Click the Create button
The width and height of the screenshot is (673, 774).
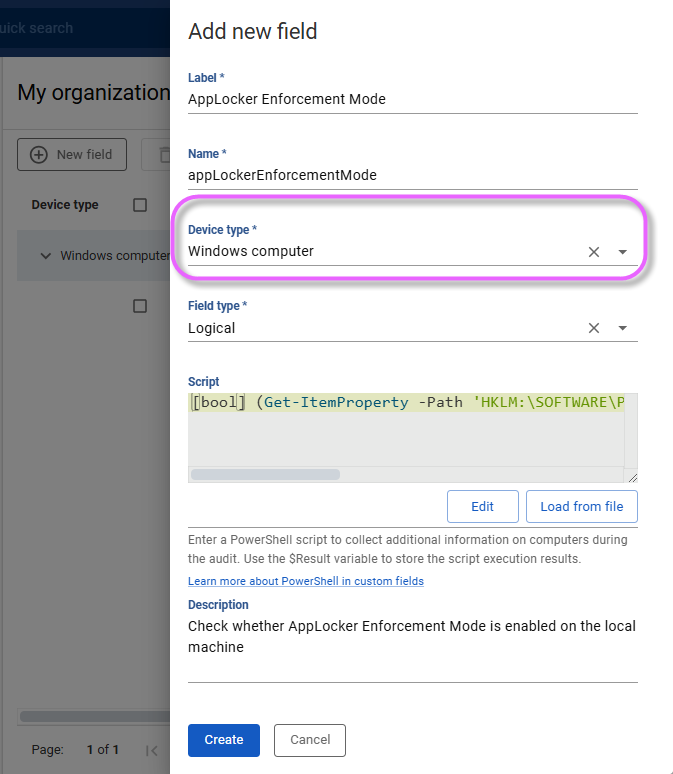pyautogui.click(x=224, y=740)
